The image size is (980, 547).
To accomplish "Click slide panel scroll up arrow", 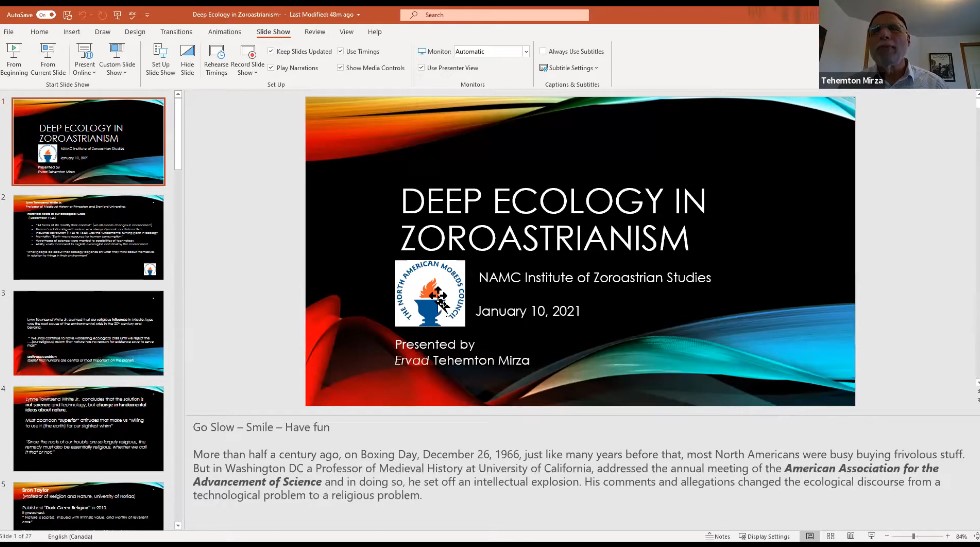I will 178,94.
